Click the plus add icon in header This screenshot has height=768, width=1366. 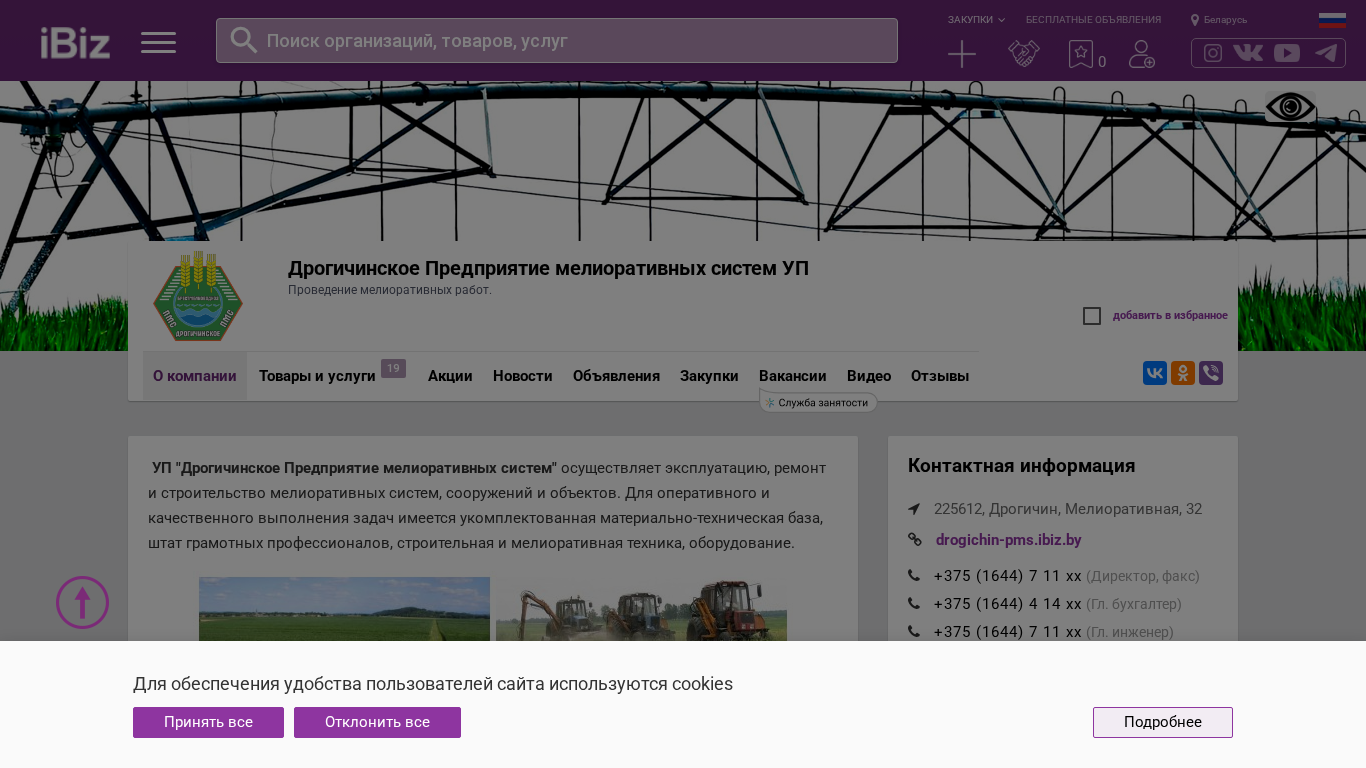point(962,54)
